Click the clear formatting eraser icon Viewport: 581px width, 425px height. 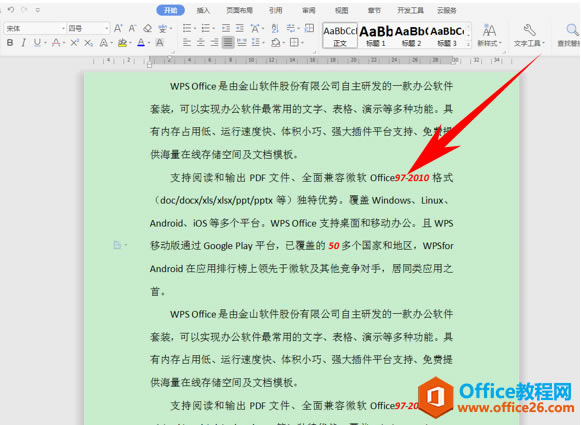(x=147, y=28)
